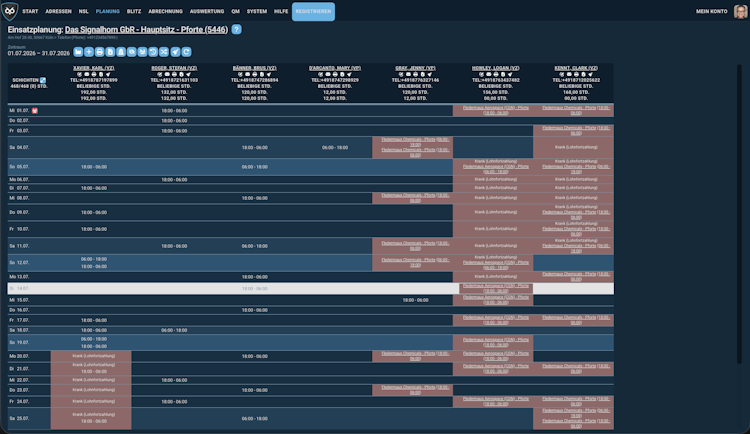Open the MEIN KONTO menu
750x434 pixels.
pos(711,11)
